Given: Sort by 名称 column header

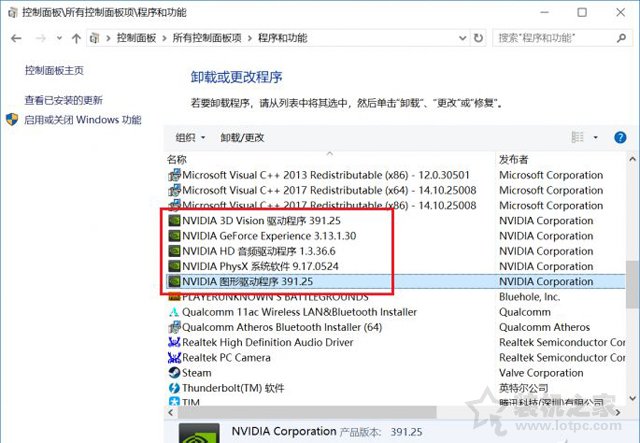Looking at the screenshot, I should pyautogui.click(x=177, y=159).
